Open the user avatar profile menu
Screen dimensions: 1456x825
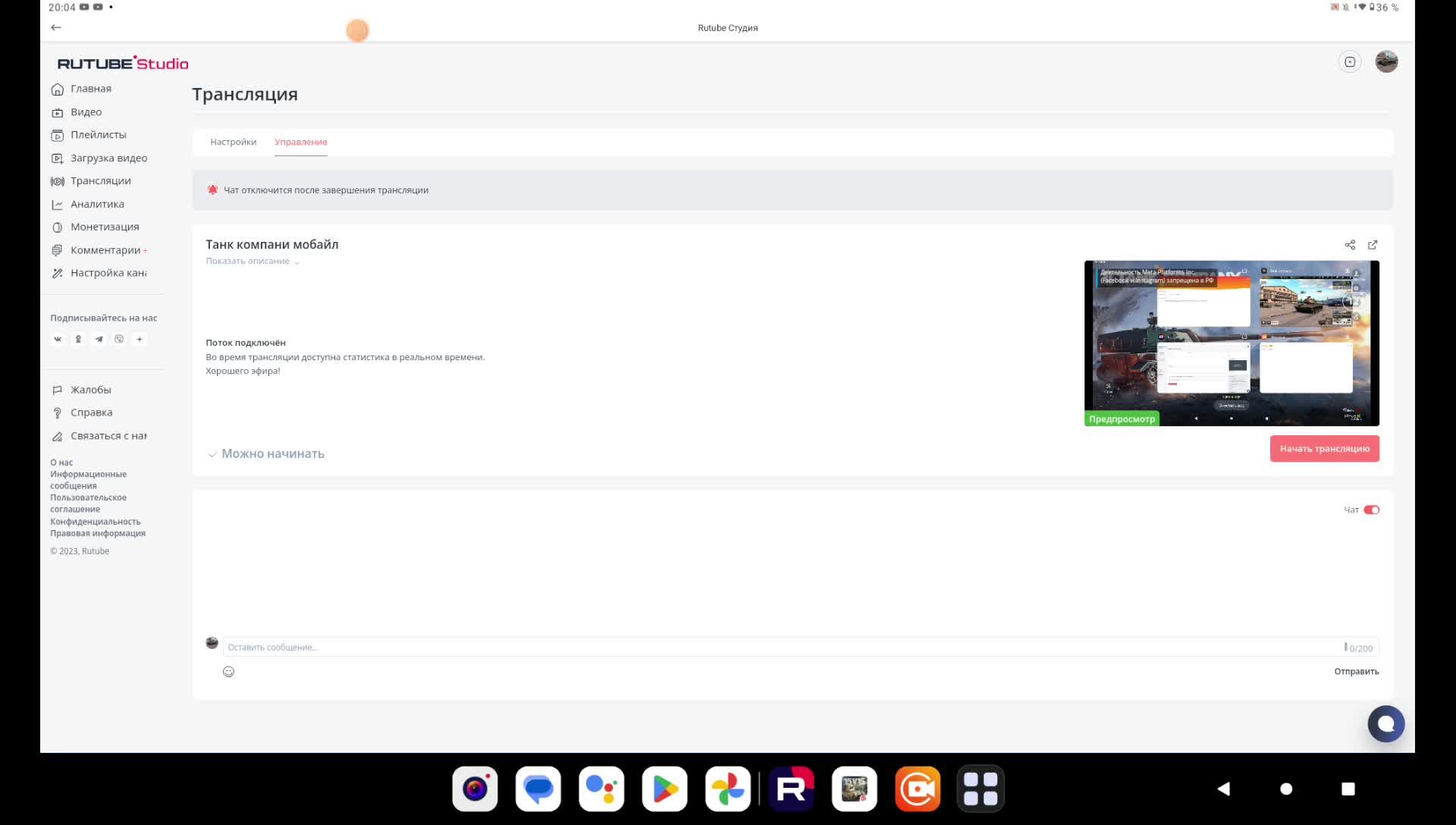1386,62
